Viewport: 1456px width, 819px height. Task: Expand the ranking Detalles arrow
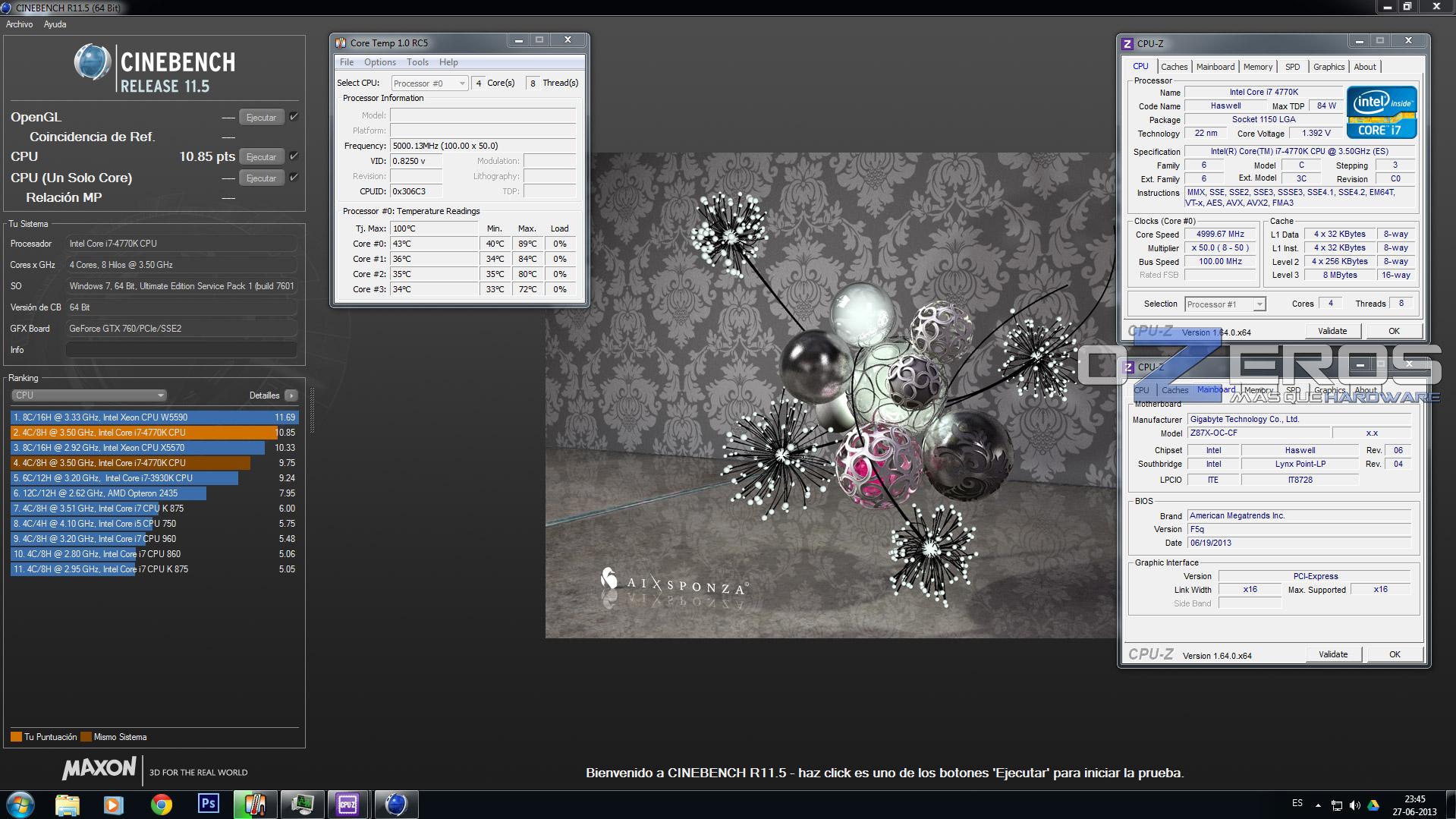[291, 395]
